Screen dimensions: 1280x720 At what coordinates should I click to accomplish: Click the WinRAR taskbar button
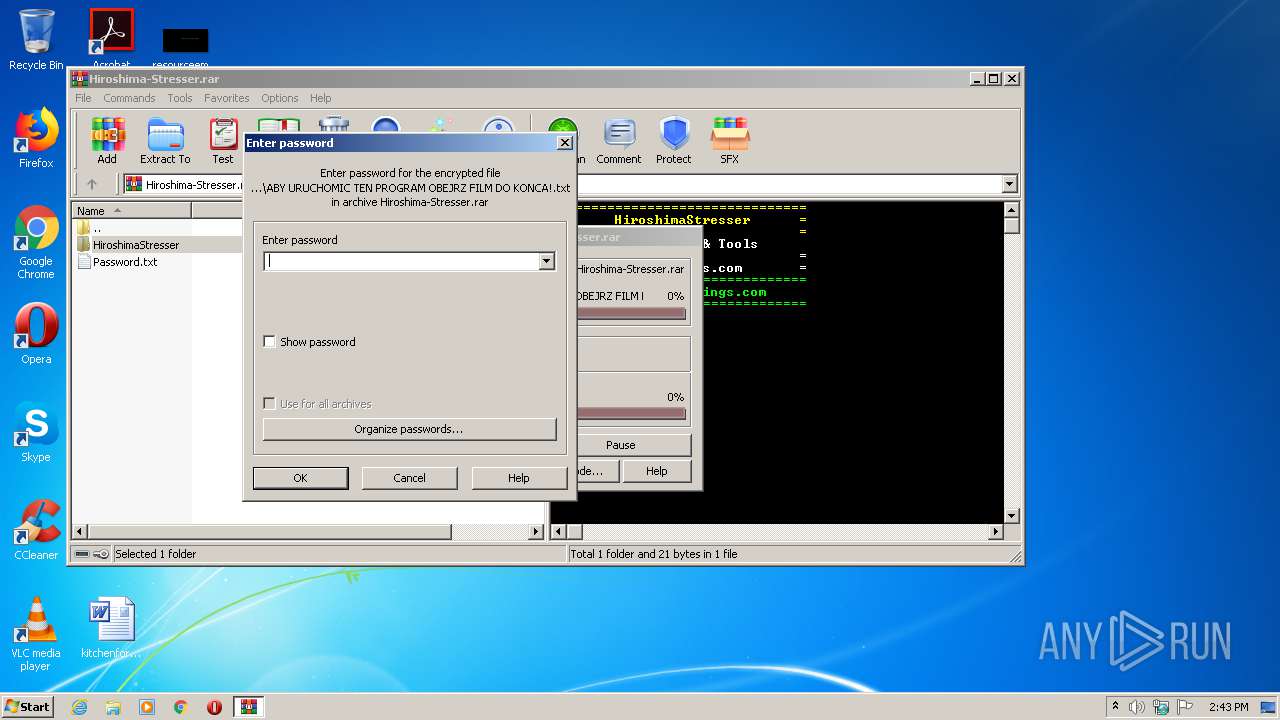(248, 707)
